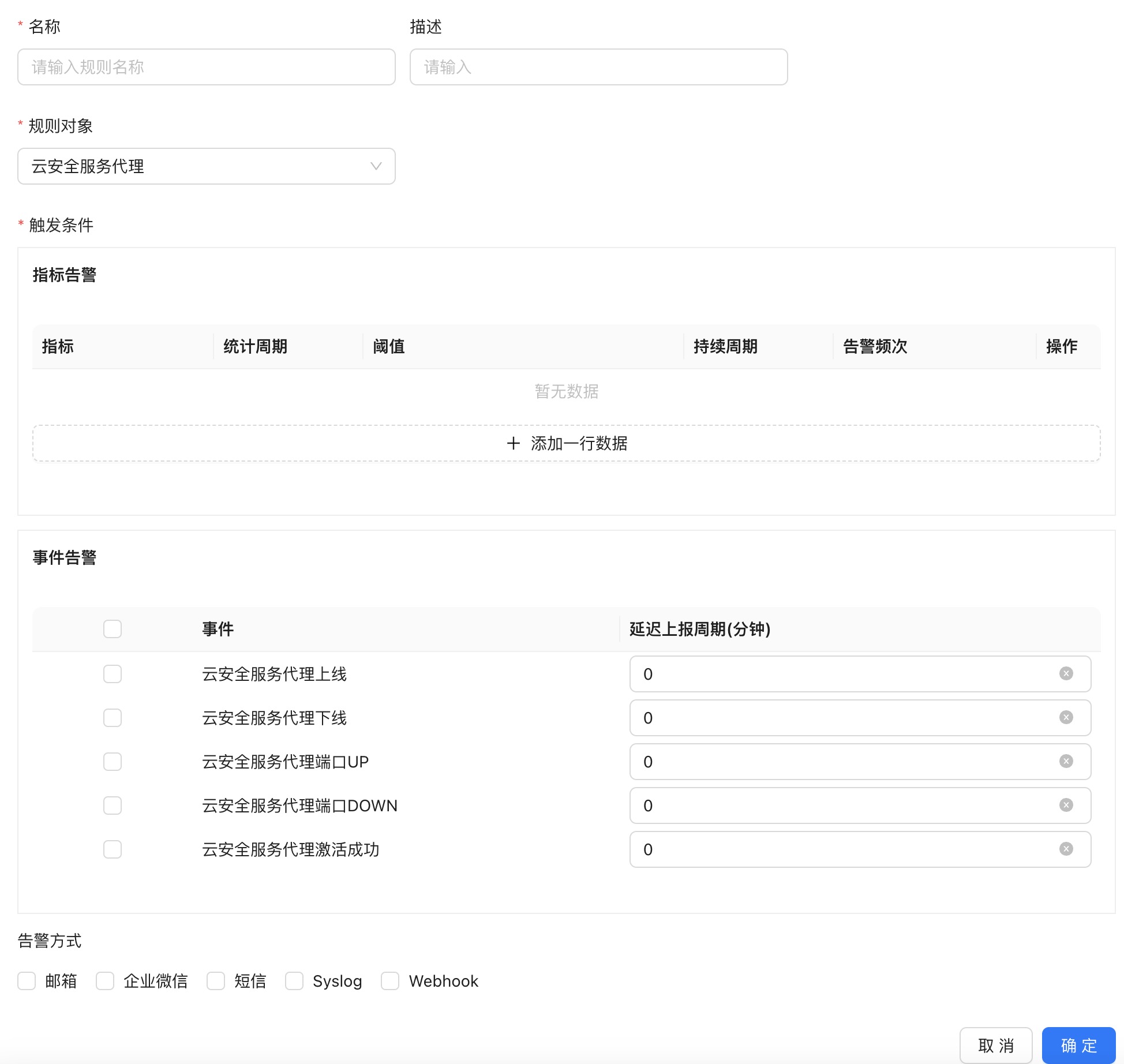Click 添加一行数据 to add a row
Viewport: 1124px width, 1064px height.
[566, 443]
